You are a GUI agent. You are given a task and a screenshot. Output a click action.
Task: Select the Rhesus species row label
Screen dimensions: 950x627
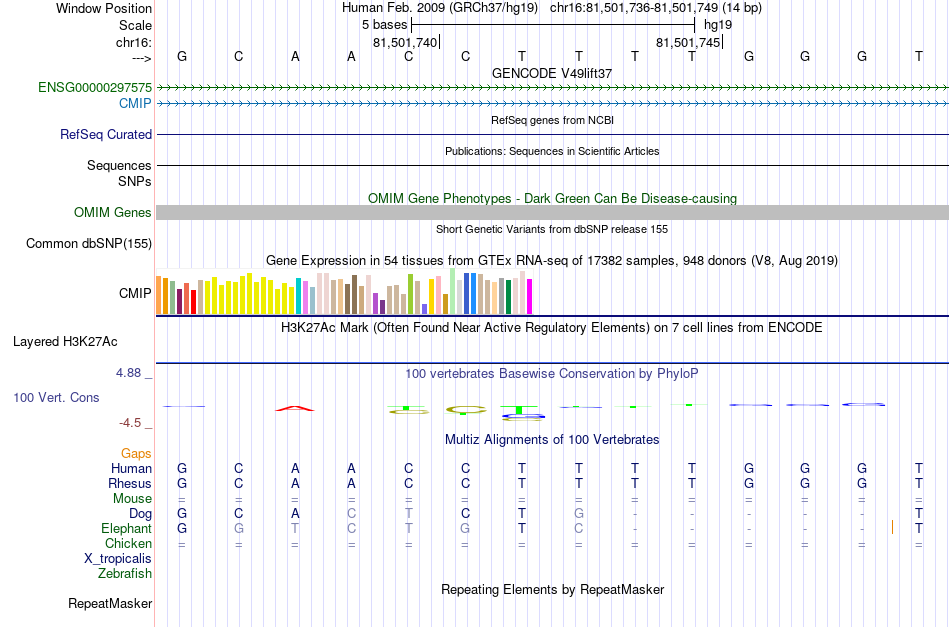click(x=130, y=483)
